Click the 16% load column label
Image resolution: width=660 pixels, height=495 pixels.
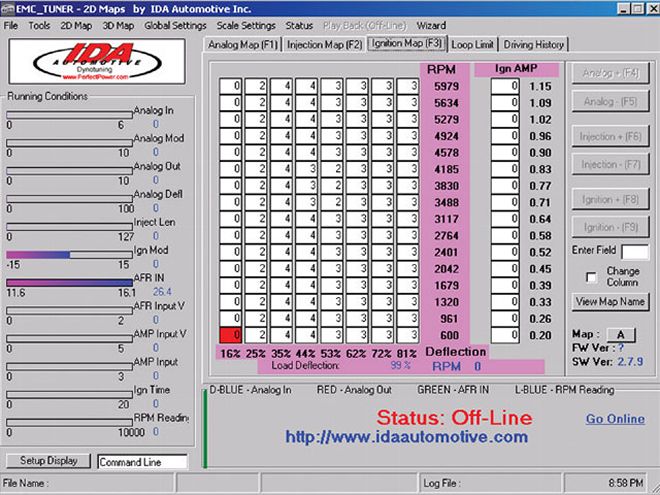coord(231,354)
